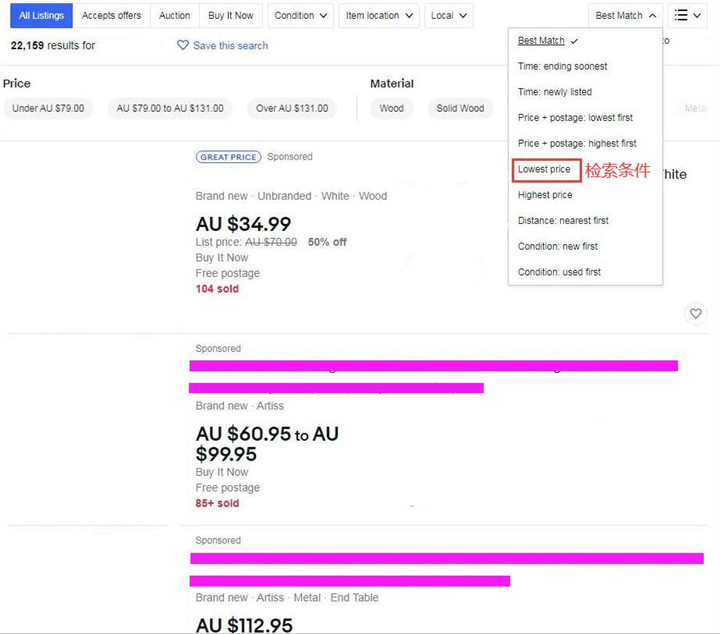Open the Item location dropdown
This screenshot has height=634, width=720.
[379, 15]
